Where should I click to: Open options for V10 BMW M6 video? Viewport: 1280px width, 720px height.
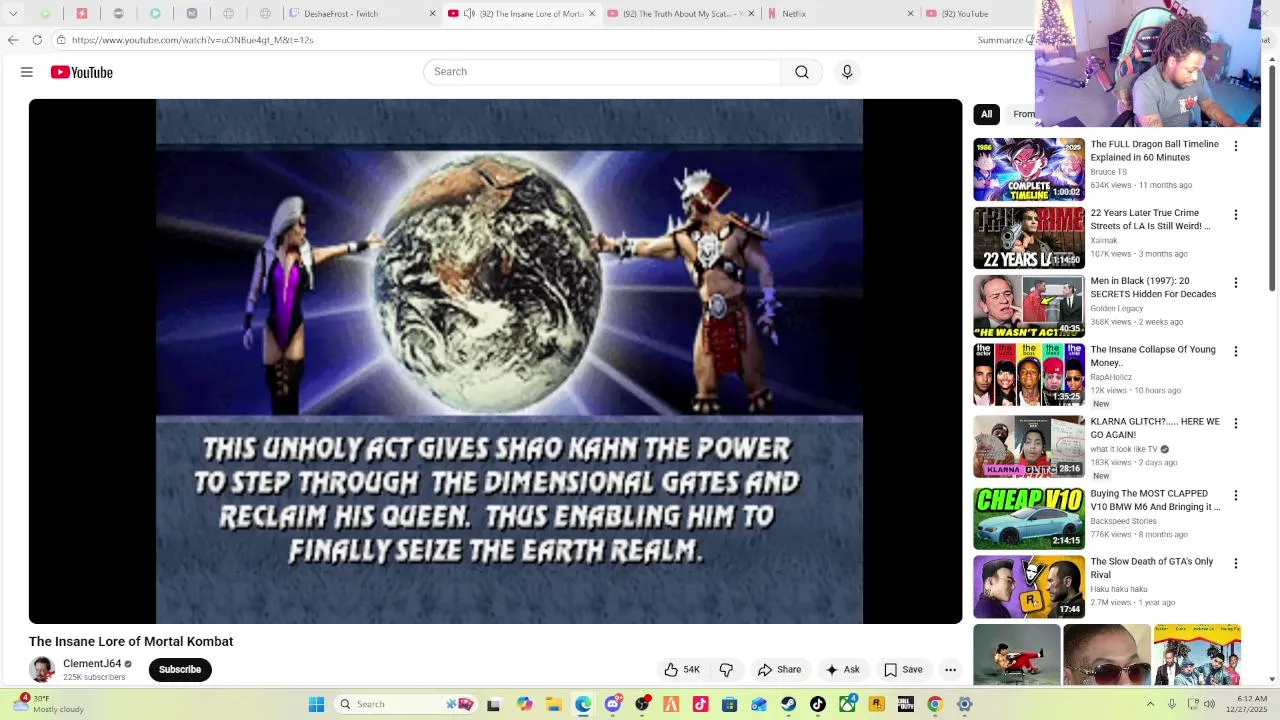click(x=1236, y=495)
